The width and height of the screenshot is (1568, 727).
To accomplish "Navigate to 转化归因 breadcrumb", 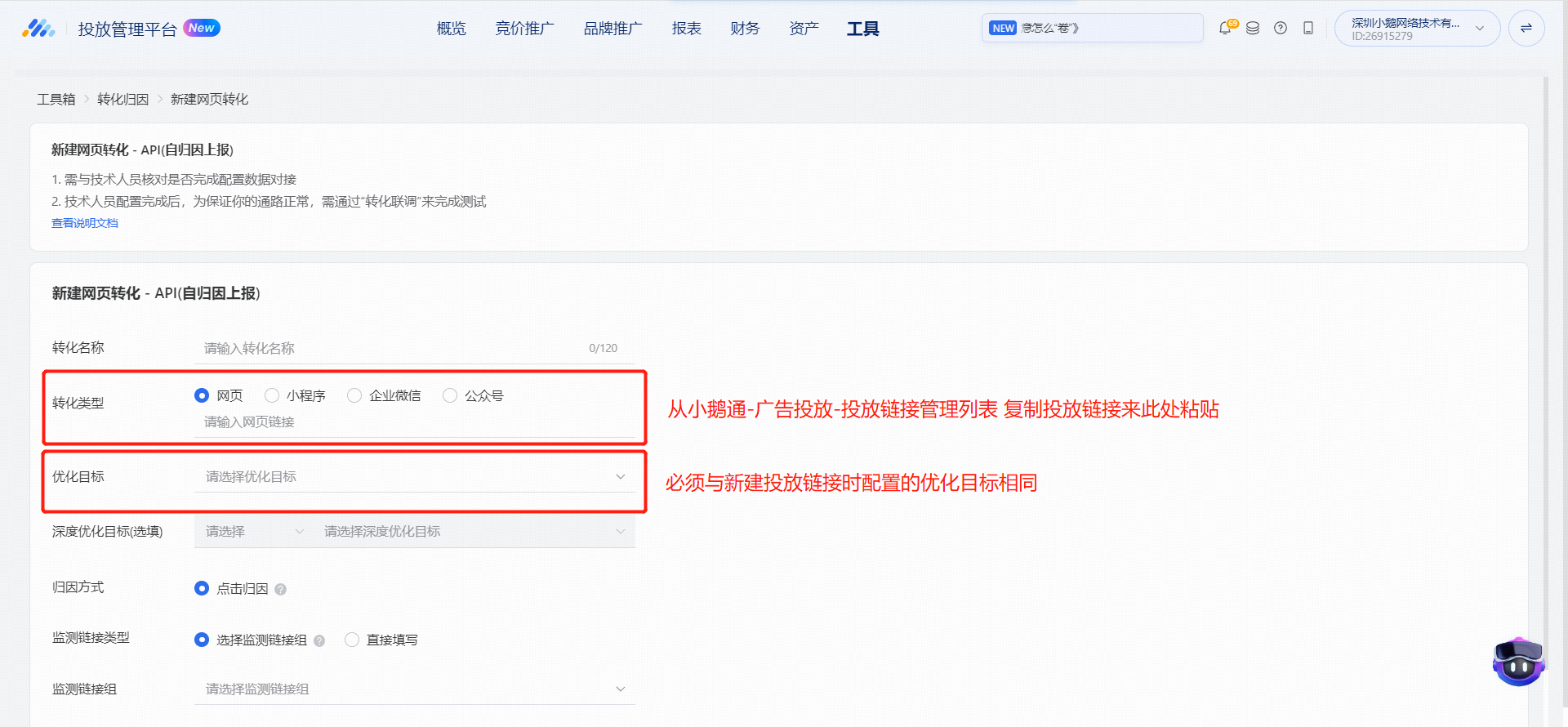I will click(x=123, y=99).
